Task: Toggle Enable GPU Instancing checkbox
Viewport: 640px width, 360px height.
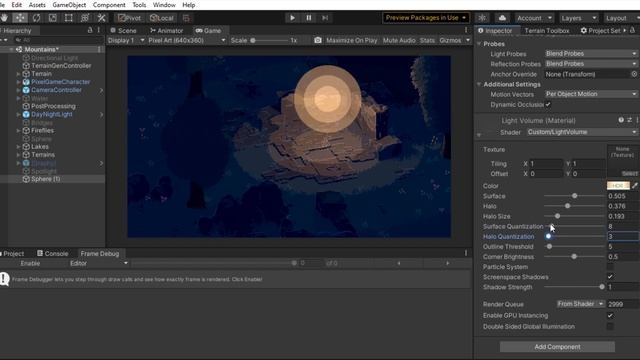Action: coord(610,316)
